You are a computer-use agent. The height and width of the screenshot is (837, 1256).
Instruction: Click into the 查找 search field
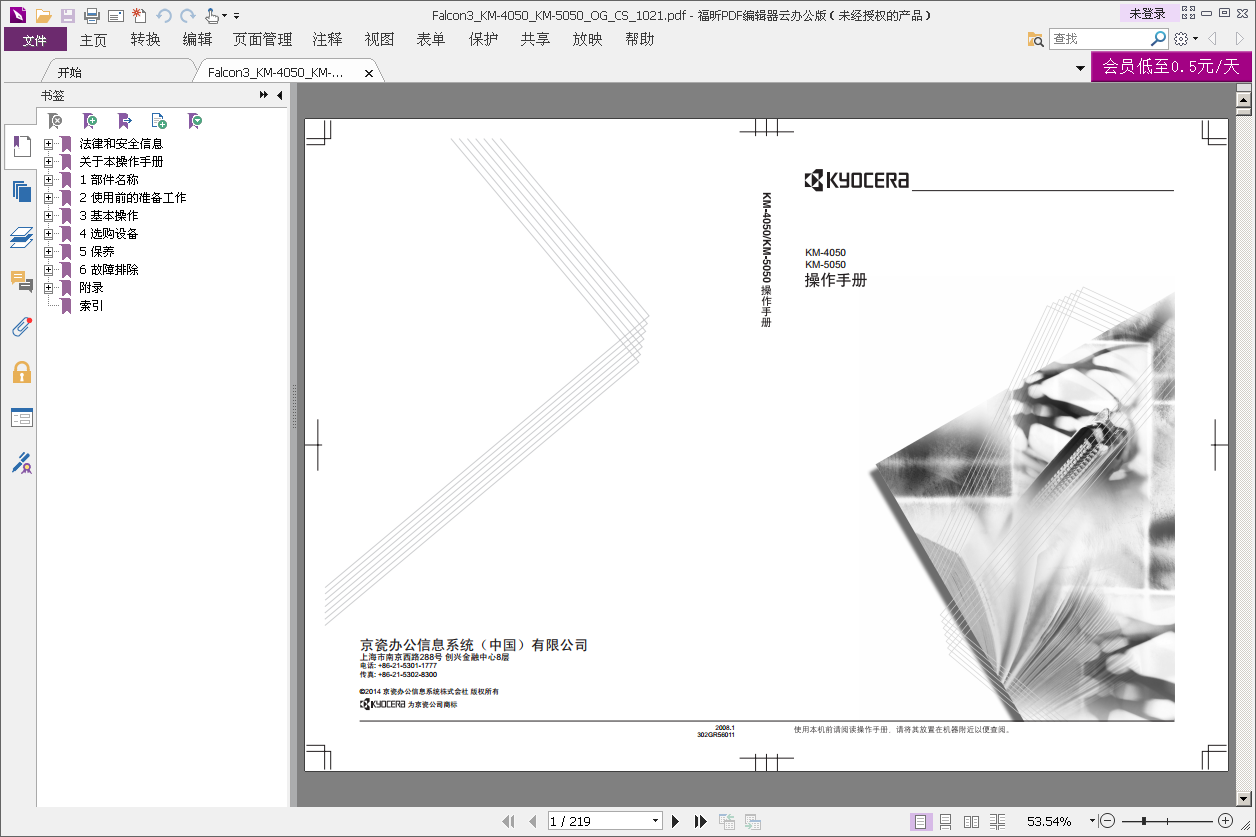coord(1099,39)
